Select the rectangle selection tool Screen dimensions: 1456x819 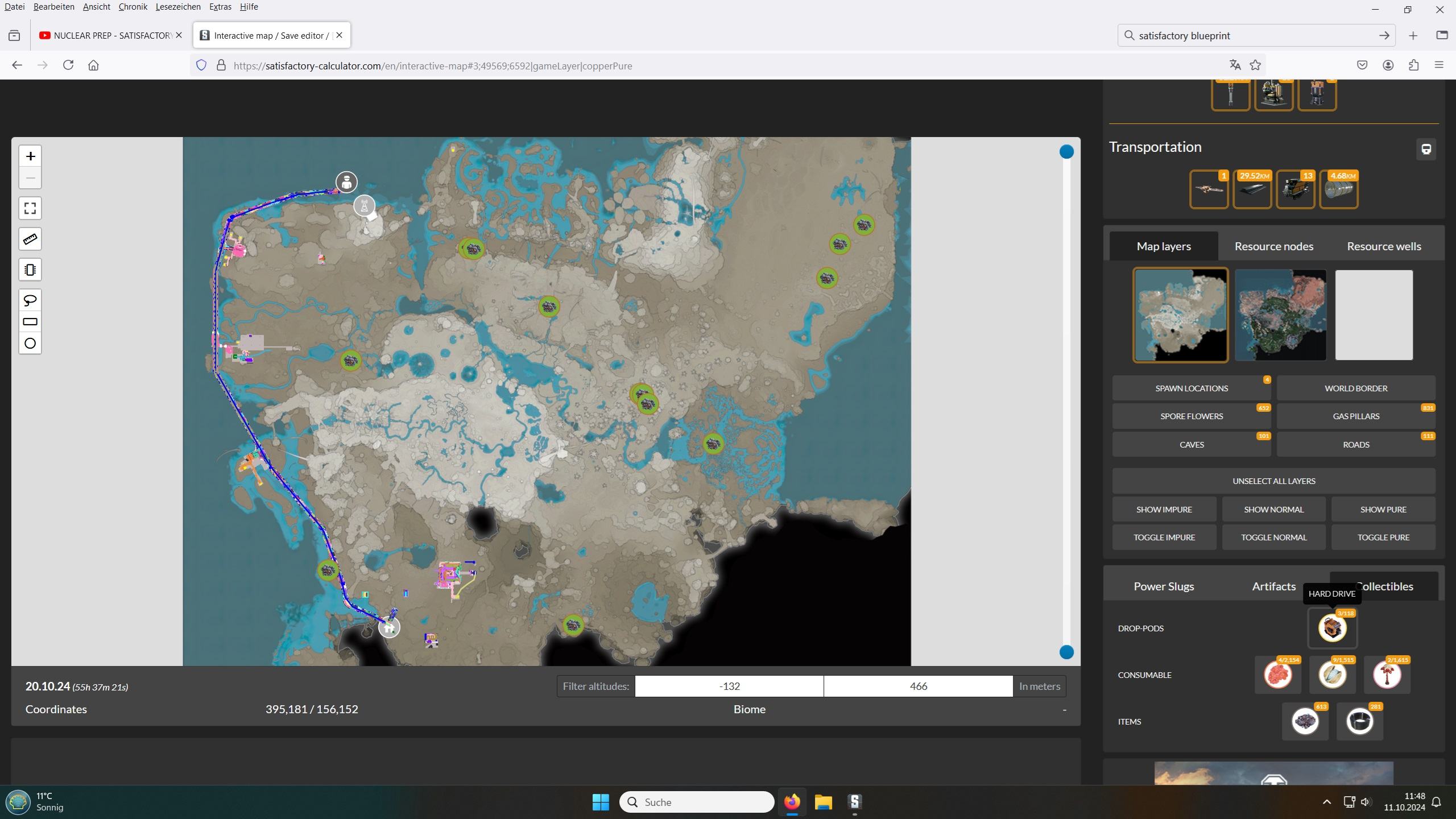click(30, 321)
